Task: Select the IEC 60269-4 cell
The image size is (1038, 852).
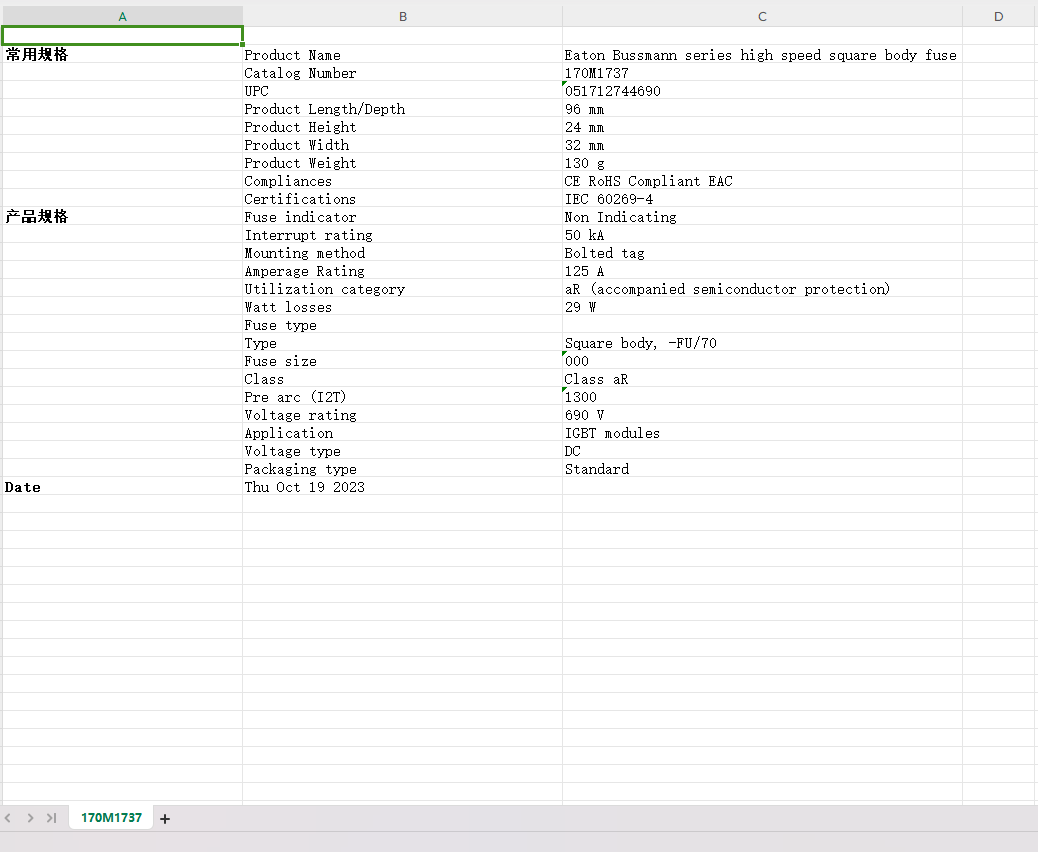Action: [x=762, y=199]
